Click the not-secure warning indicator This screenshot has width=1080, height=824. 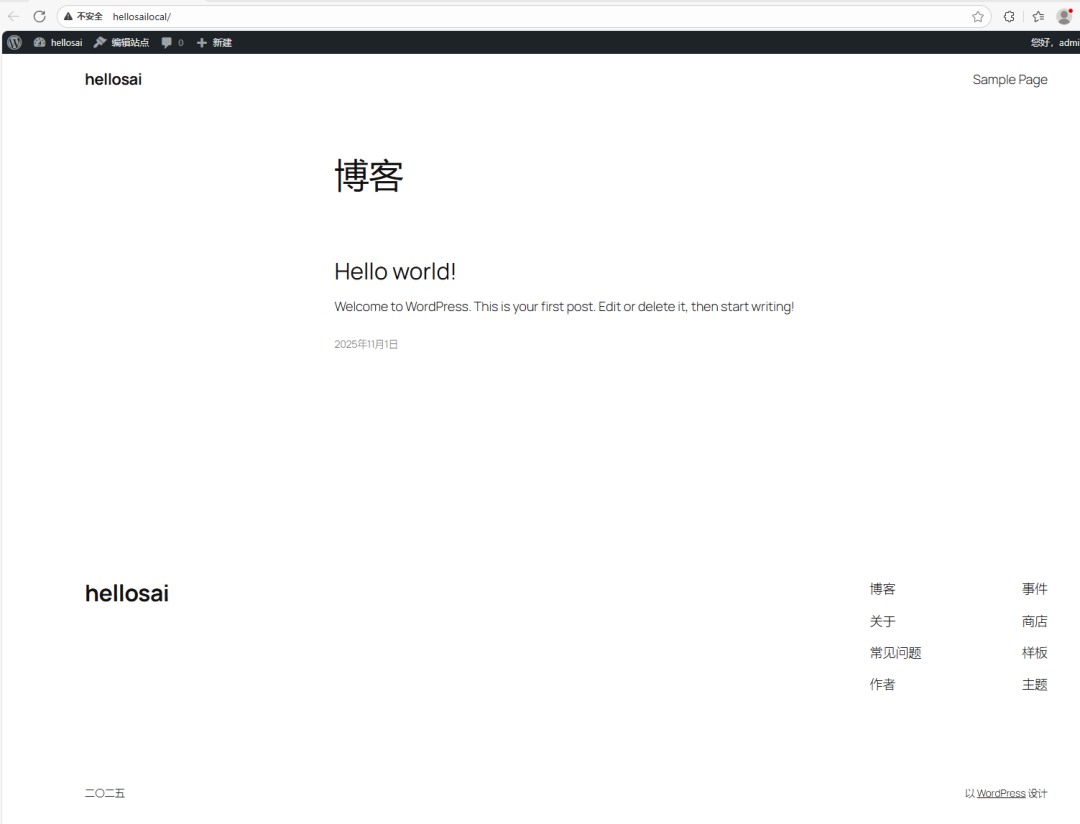[84, 16]
